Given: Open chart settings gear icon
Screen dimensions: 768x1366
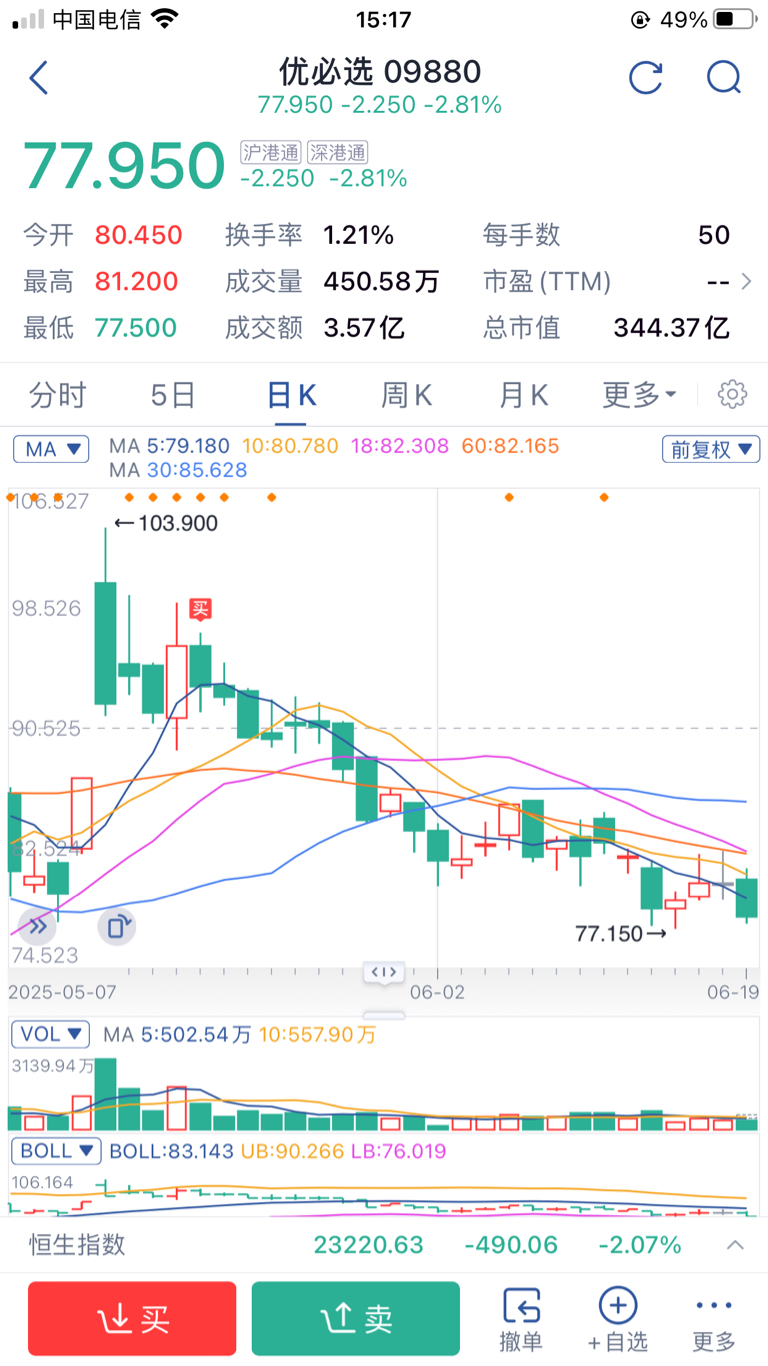Looking at the screenshot, I should click(x=733, y=395).
